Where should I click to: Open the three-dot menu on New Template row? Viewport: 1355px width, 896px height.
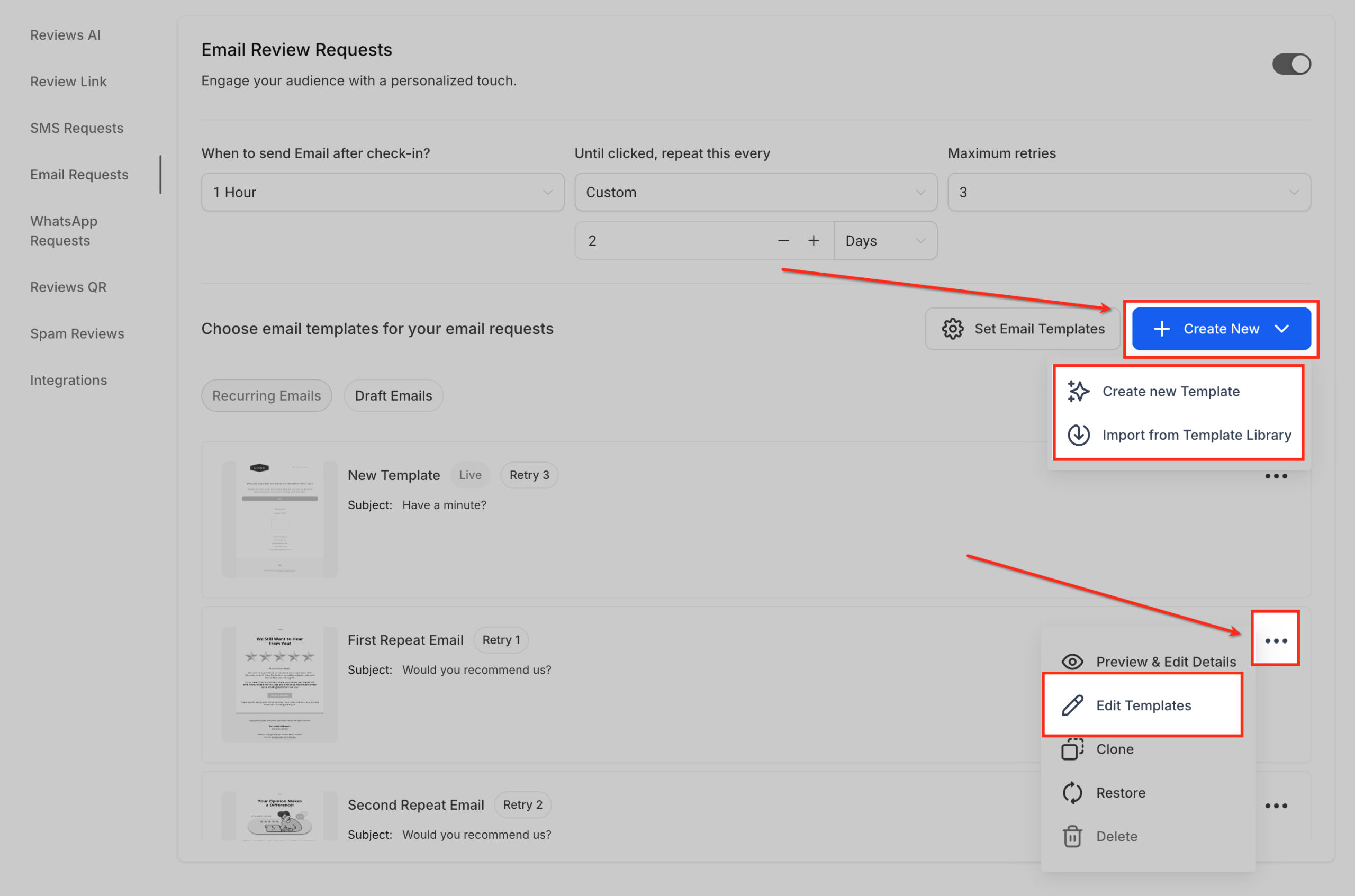coord(1276,476)
